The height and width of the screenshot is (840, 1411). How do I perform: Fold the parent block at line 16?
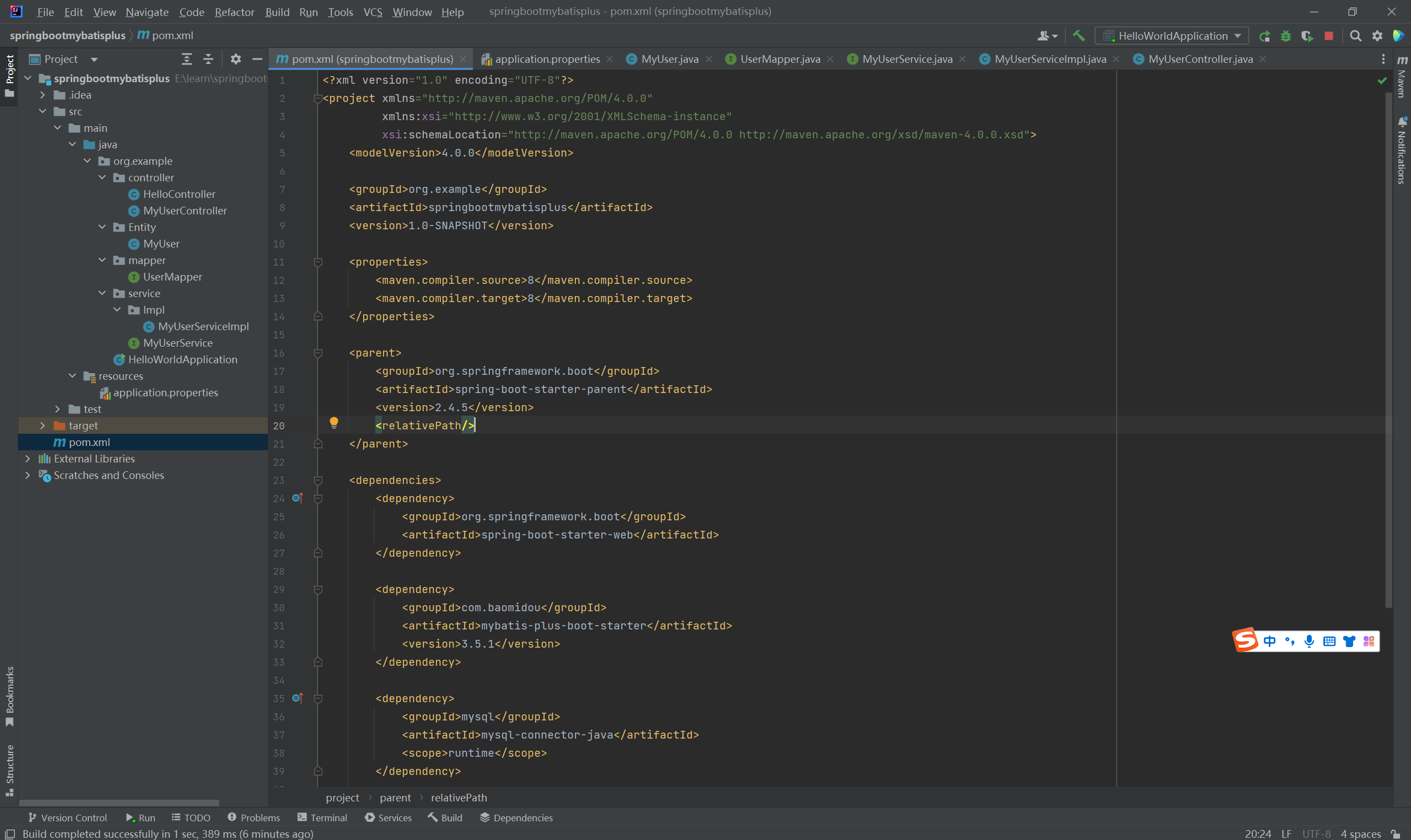(318, 353)
